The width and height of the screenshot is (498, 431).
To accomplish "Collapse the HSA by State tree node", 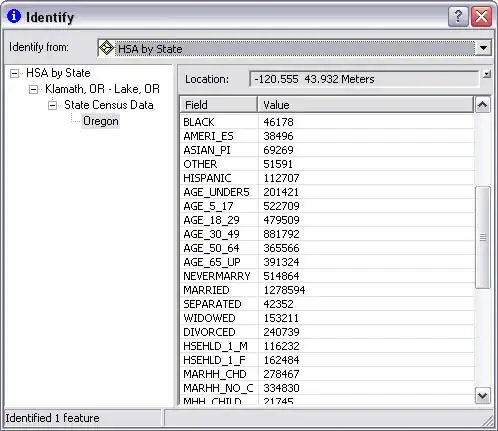I will pos(14,73).
